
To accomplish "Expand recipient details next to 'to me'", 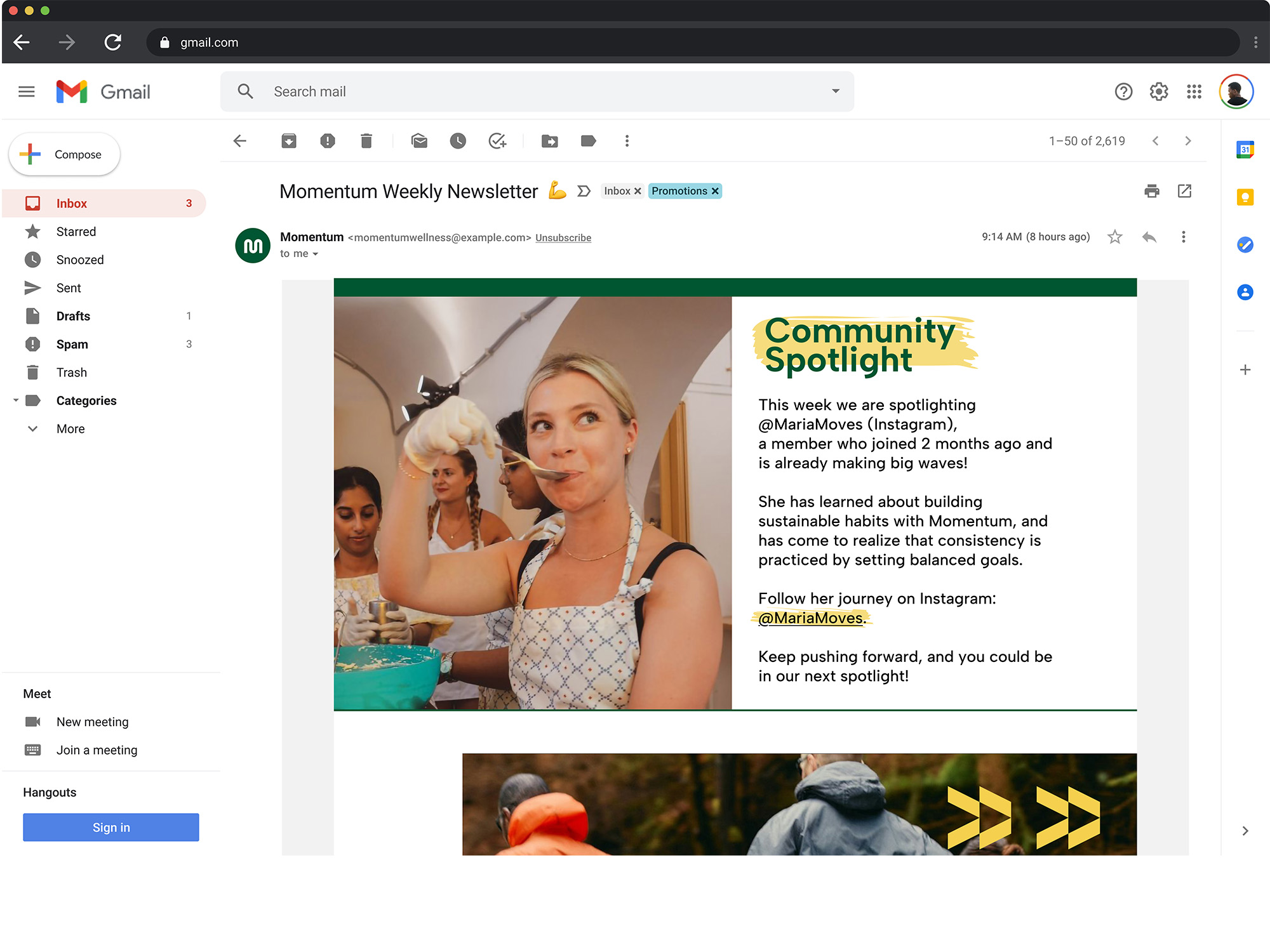I will point(316,254).
